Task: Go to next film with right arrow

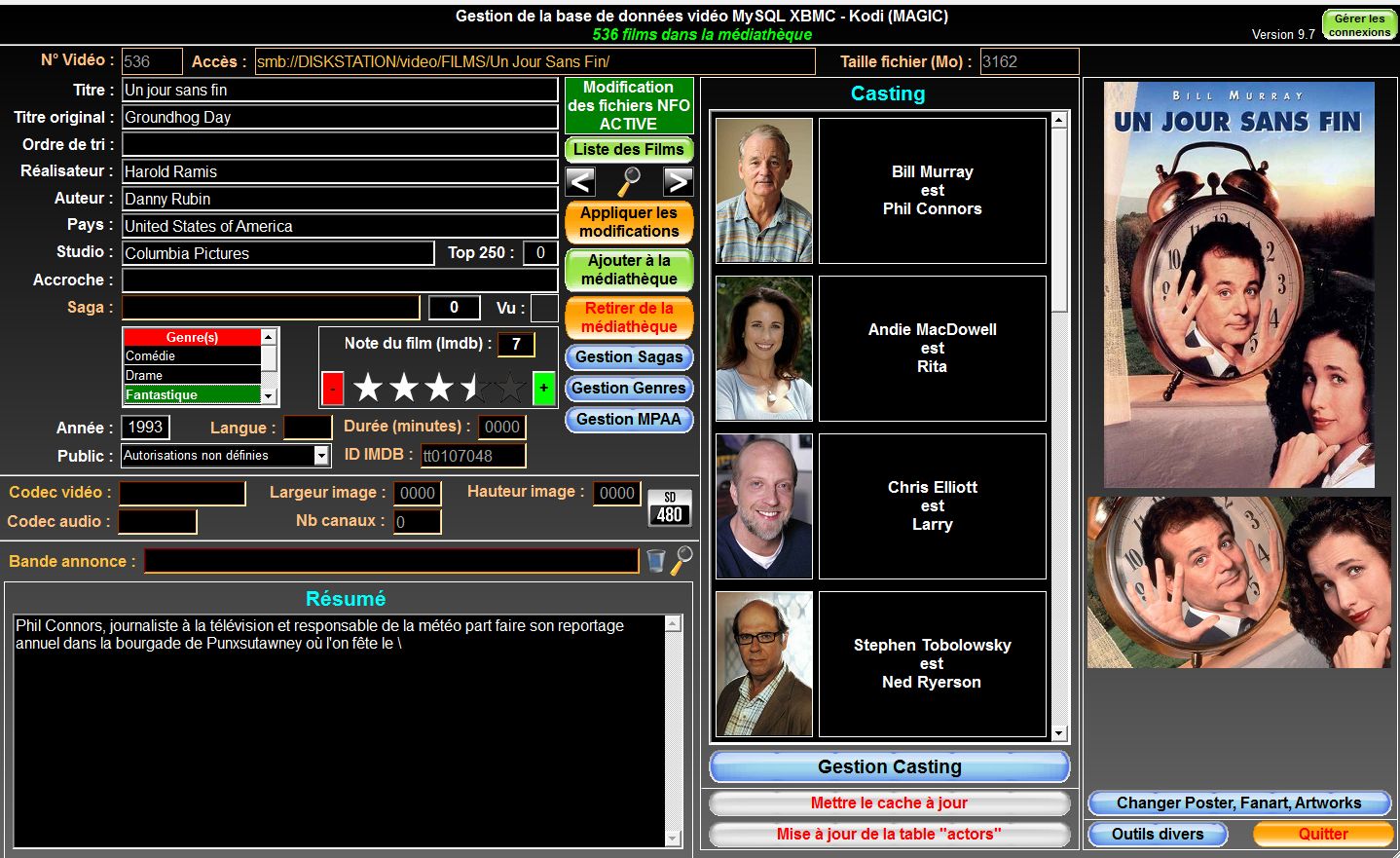Action: (x=678, y=181)
